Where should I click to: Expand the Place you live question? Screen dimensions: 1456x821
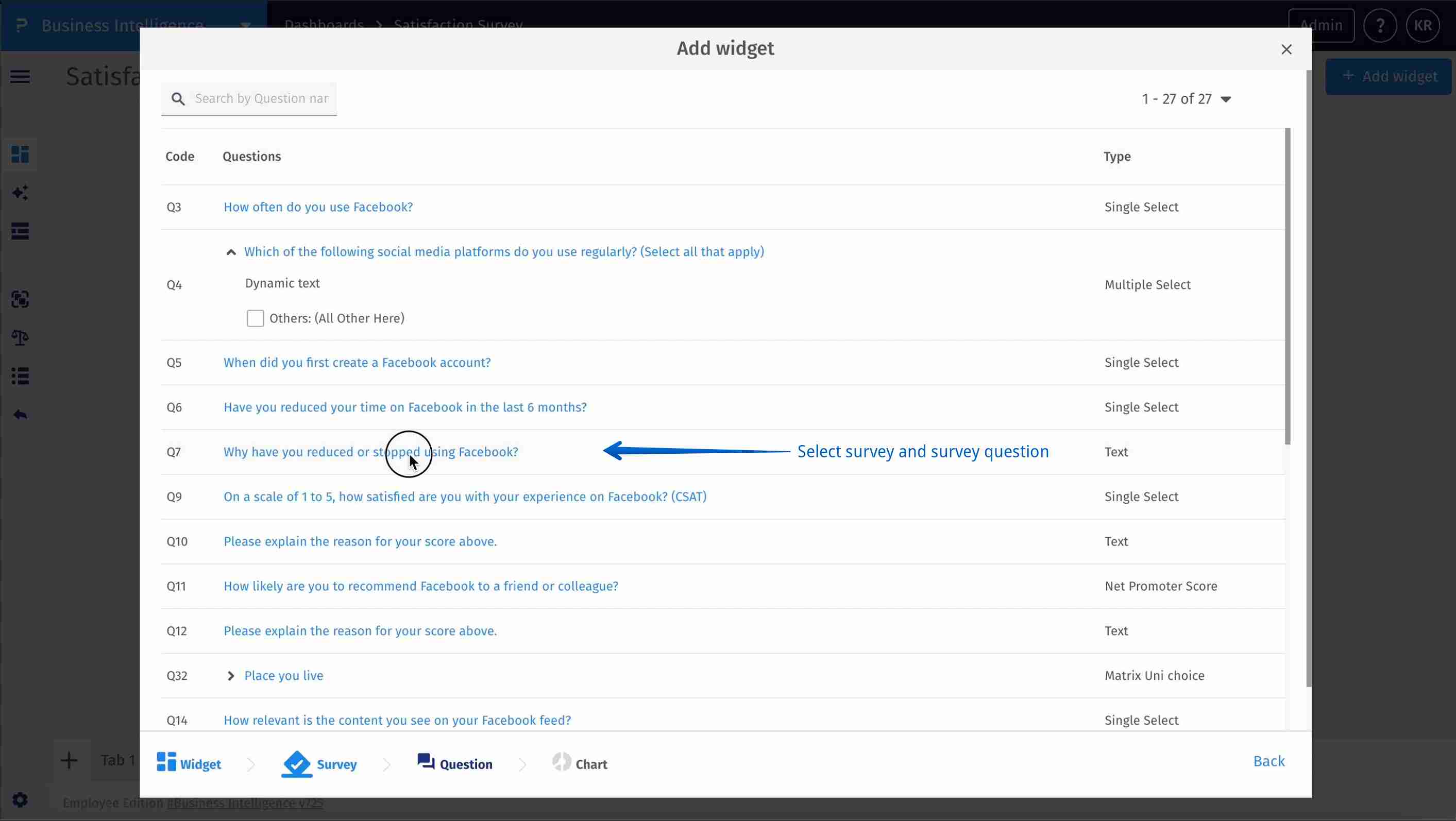click(231, 675)
